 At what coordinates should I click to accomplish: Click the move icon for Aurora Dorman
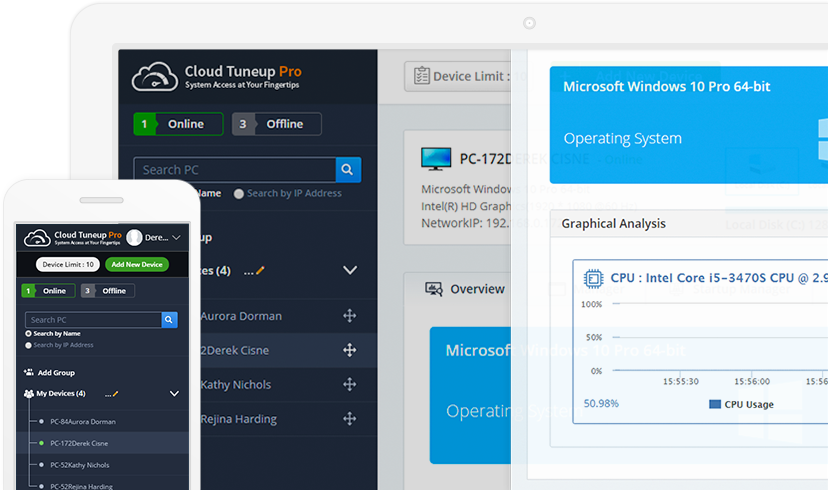(x=350, y=316)
